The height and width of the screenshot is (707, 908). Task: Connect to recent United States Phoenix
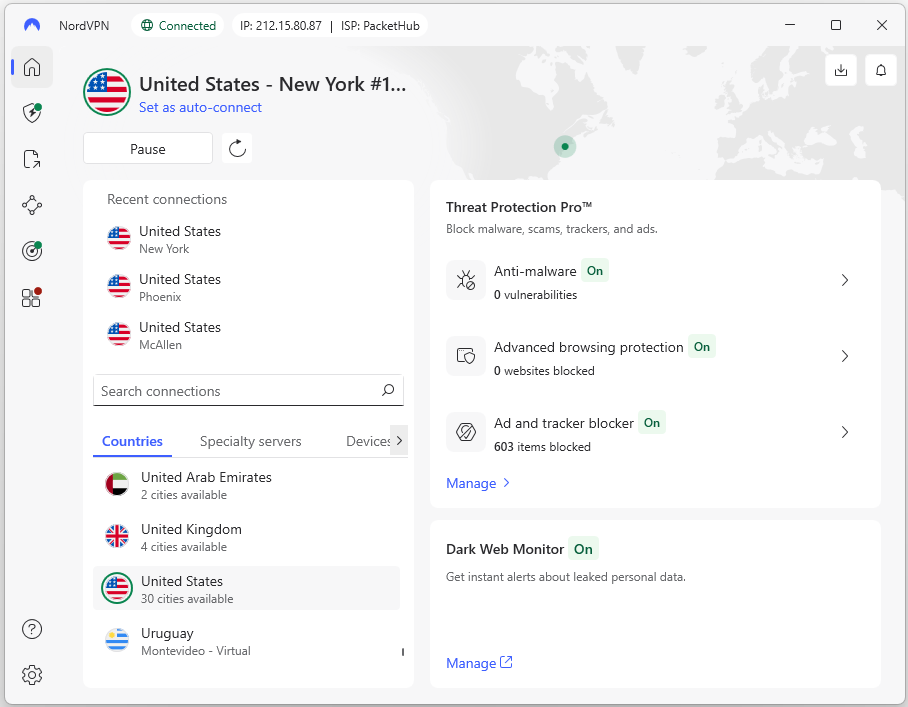(x=249, y=288)
